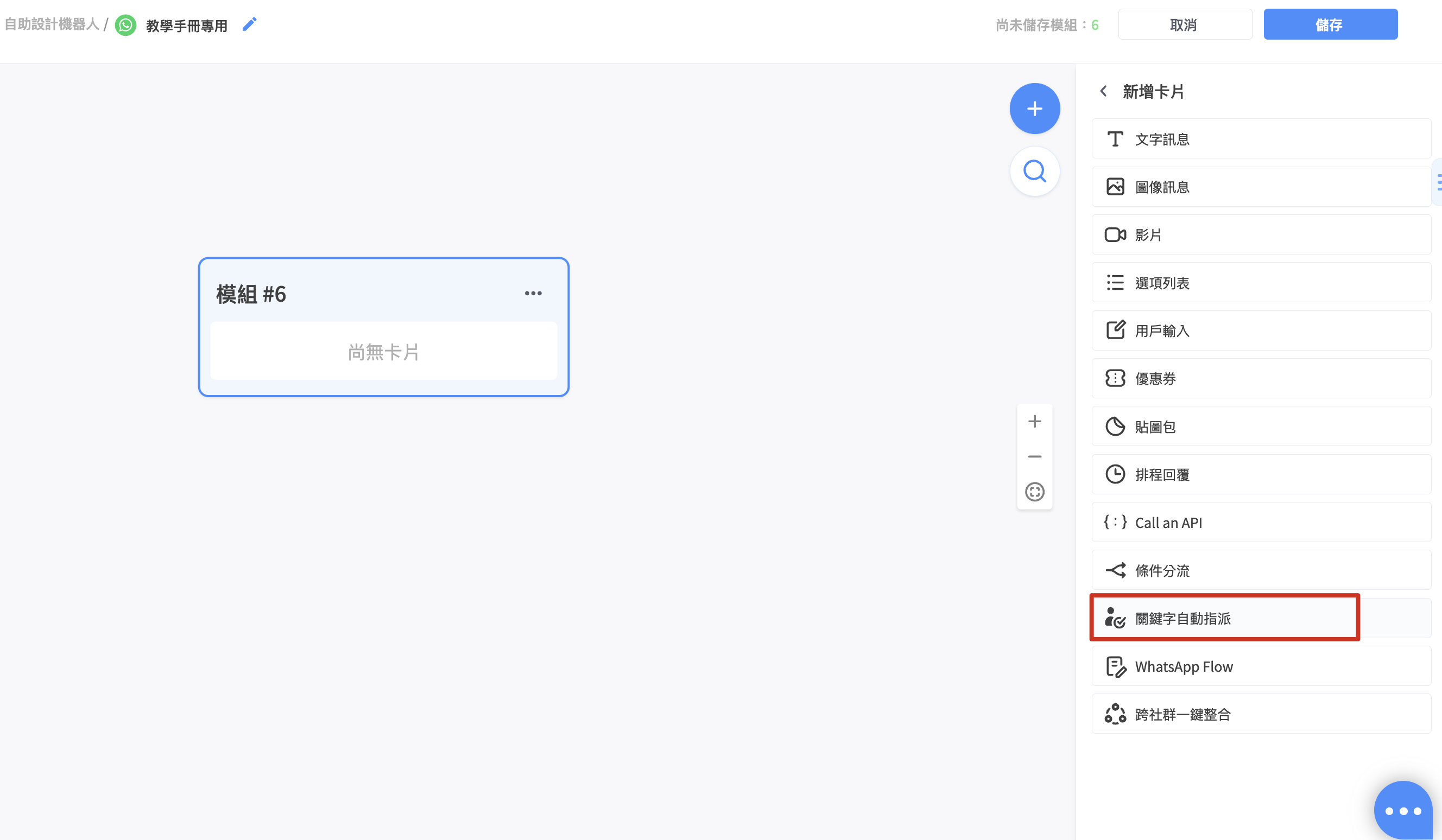Screen dimensions: 1442x840
Task: Select WhatsApp Flow card
Action: pos(1261,666)
